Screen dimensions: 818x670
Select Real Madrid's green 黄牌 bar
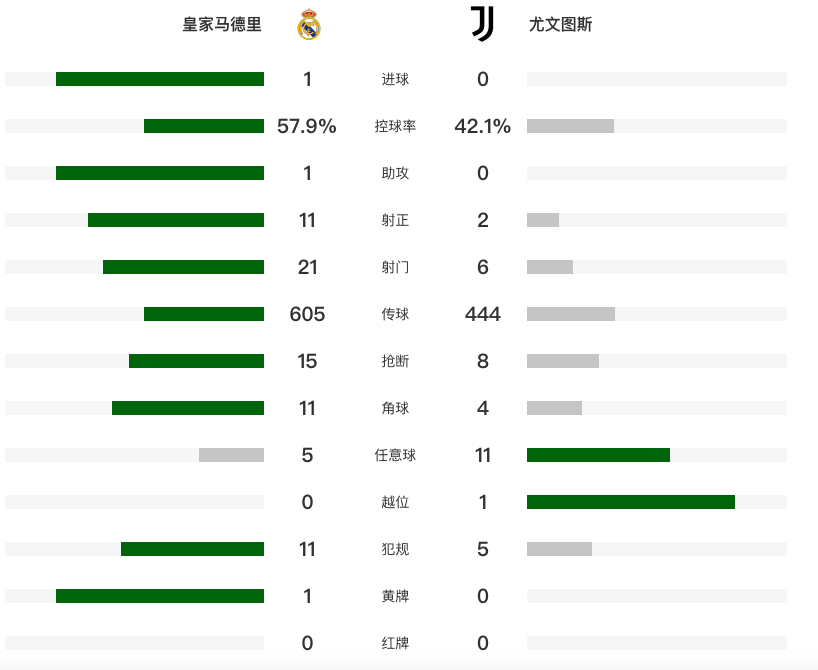point(160,596)
